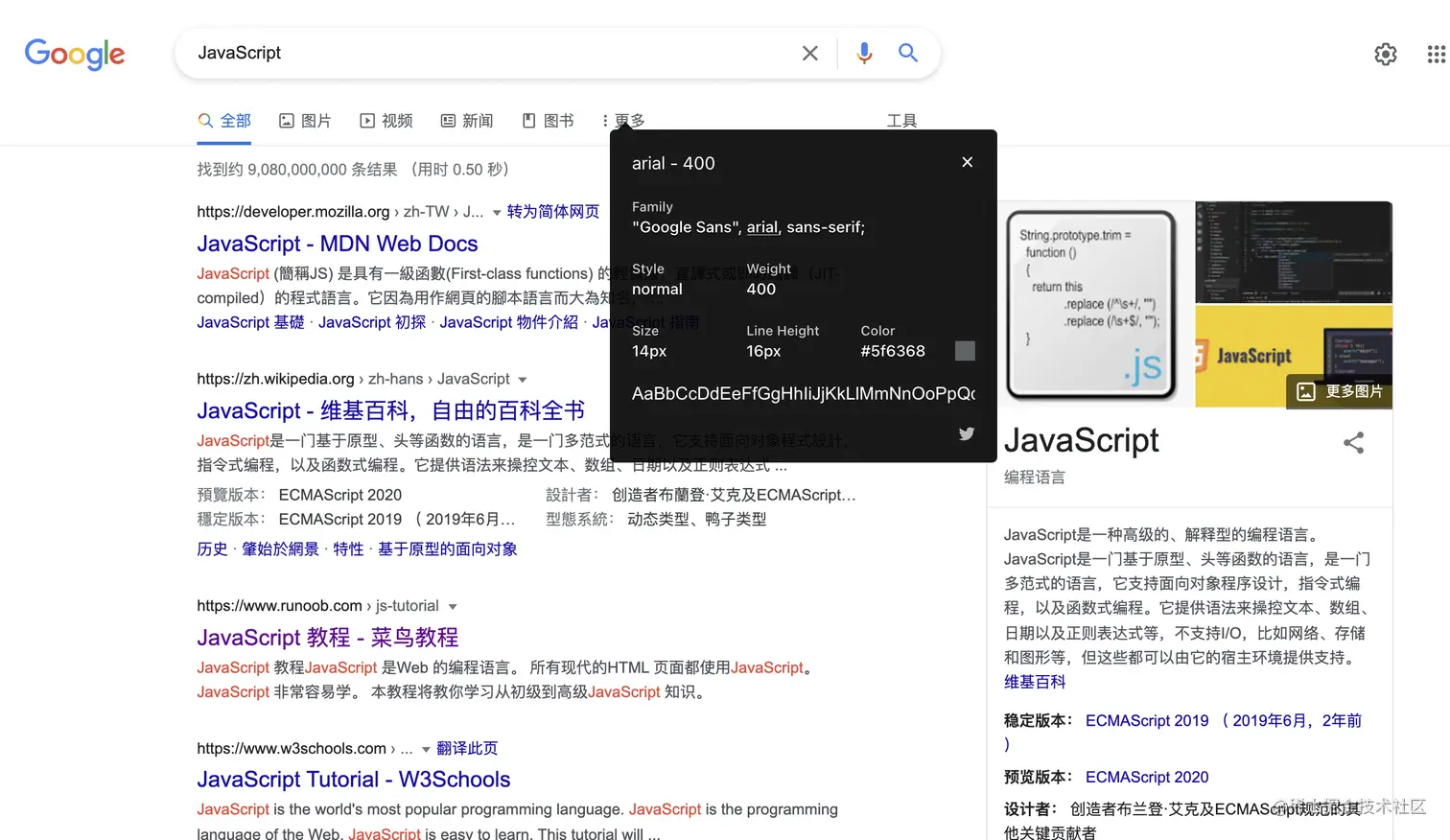The width and height of the screenshot is (1450, 840).
Task: Open the Google apps grid icon
Action: coord(1436,55)
